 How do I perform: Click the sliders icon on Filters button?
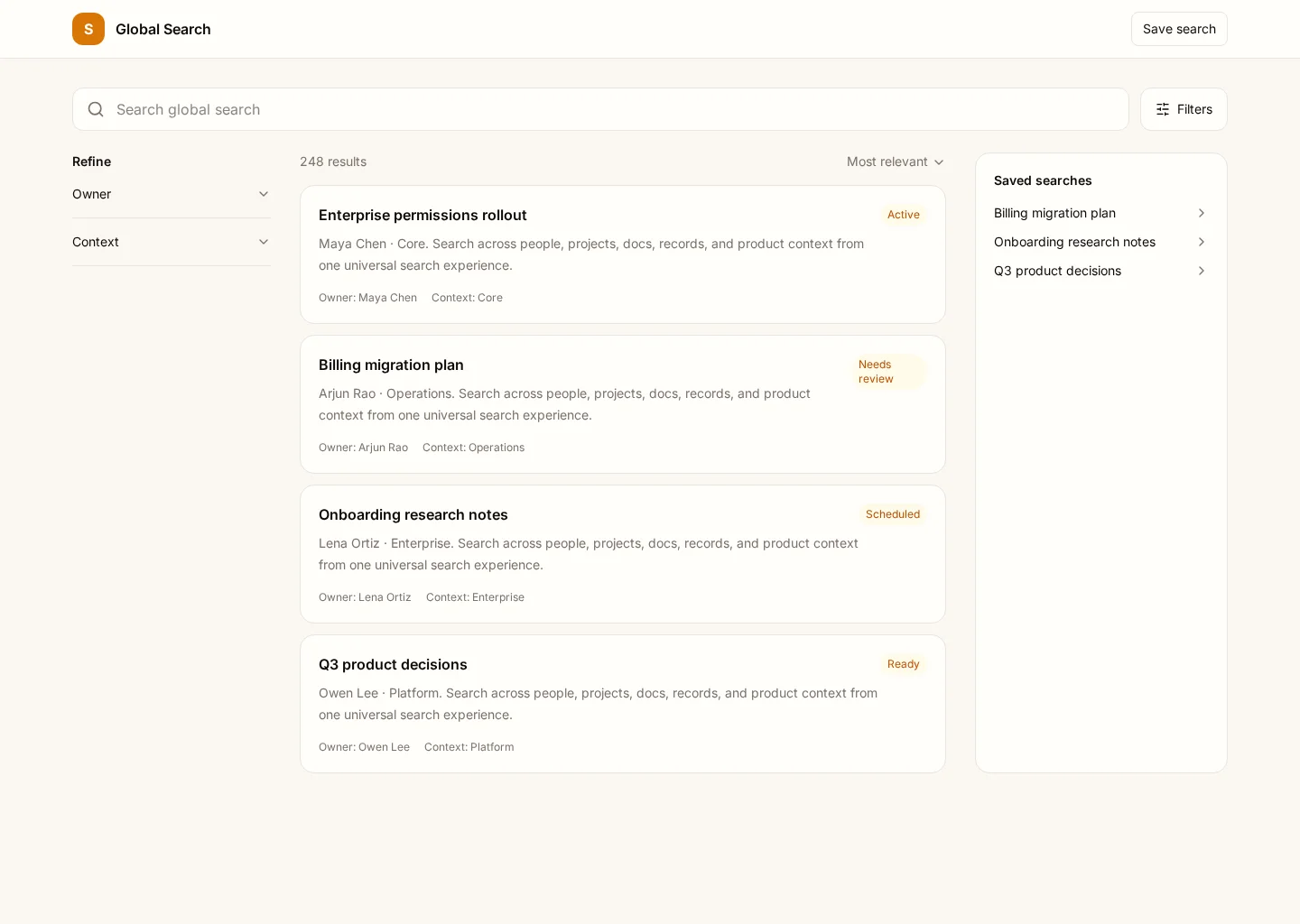(1163, 109)
